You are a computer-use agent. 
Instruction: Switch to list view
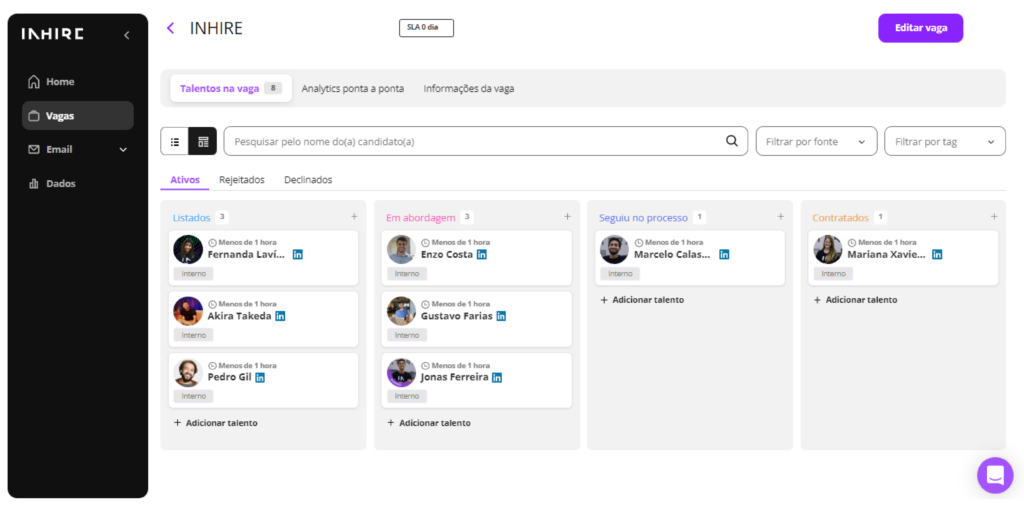(174, 141)
